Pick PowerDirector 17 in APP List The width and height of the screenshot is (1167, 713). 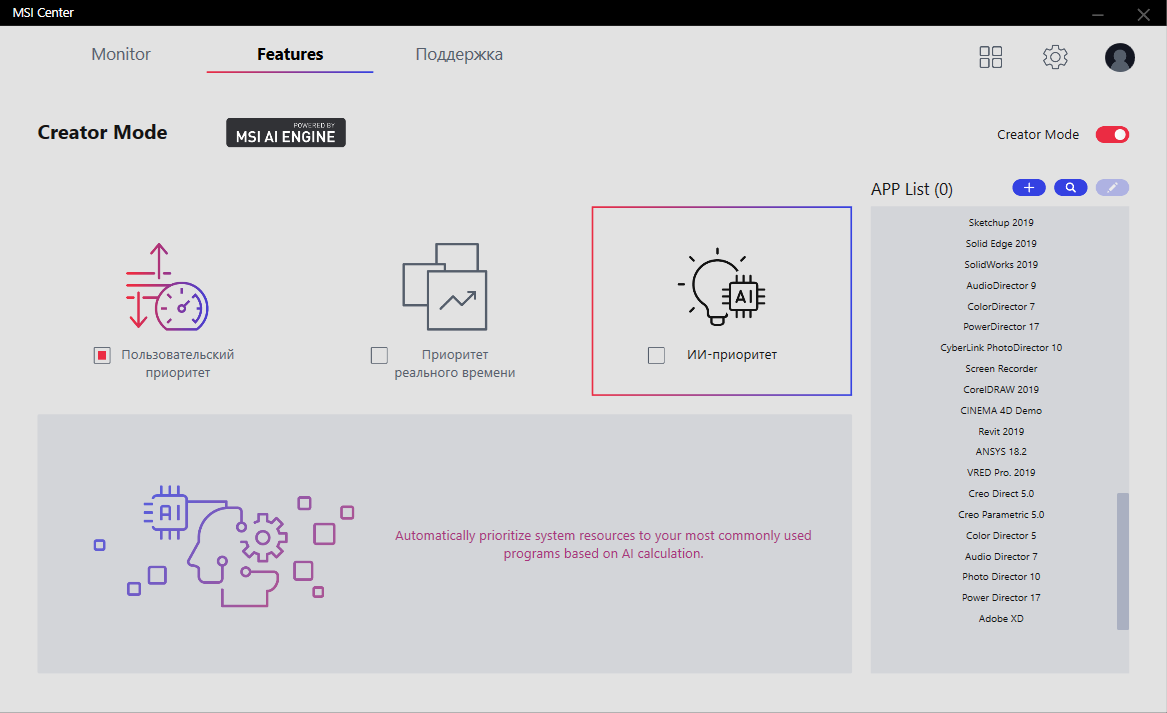pyautogui.click(x=1000, y=327)
